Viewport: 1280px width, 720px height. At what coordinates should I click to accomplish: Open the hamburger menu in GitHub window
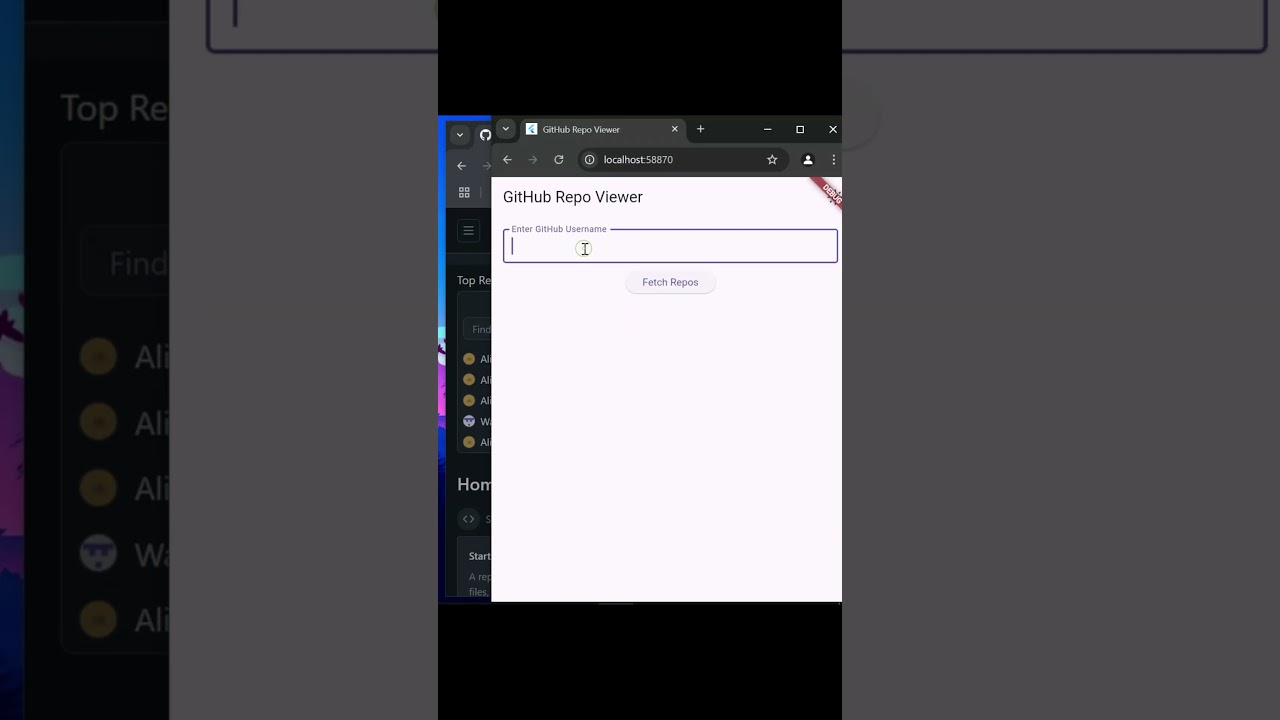[x=468, y=231]
